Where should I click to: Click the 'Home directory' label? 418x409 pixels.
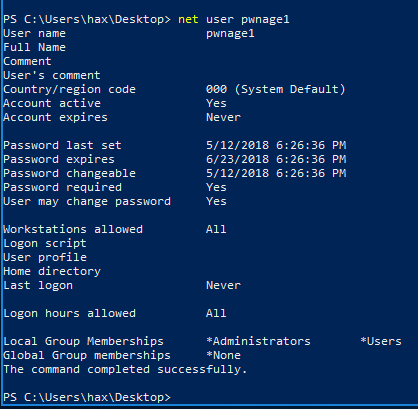point(52,272)
